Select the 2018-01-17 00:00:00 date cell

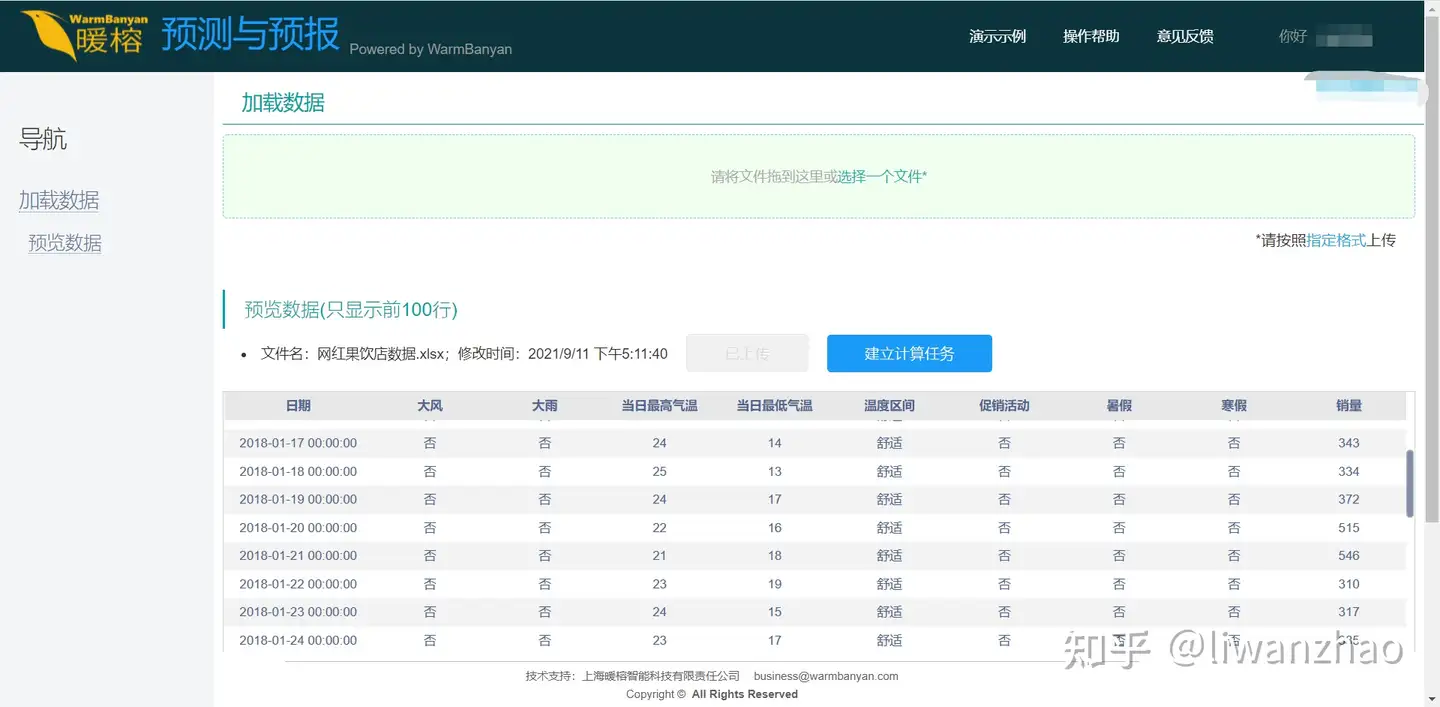point(298,443)
